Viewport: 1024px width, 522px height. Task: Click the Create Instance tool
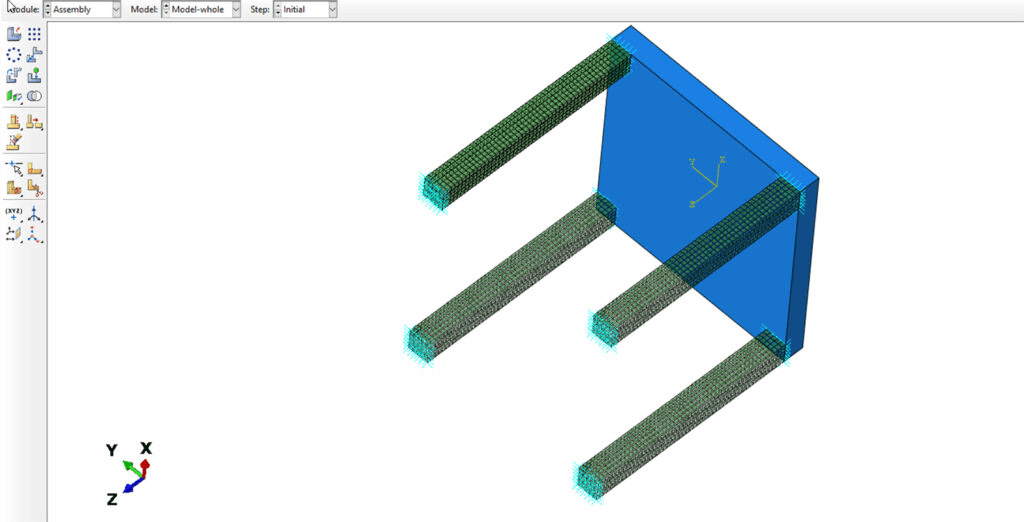coord(14,34)
